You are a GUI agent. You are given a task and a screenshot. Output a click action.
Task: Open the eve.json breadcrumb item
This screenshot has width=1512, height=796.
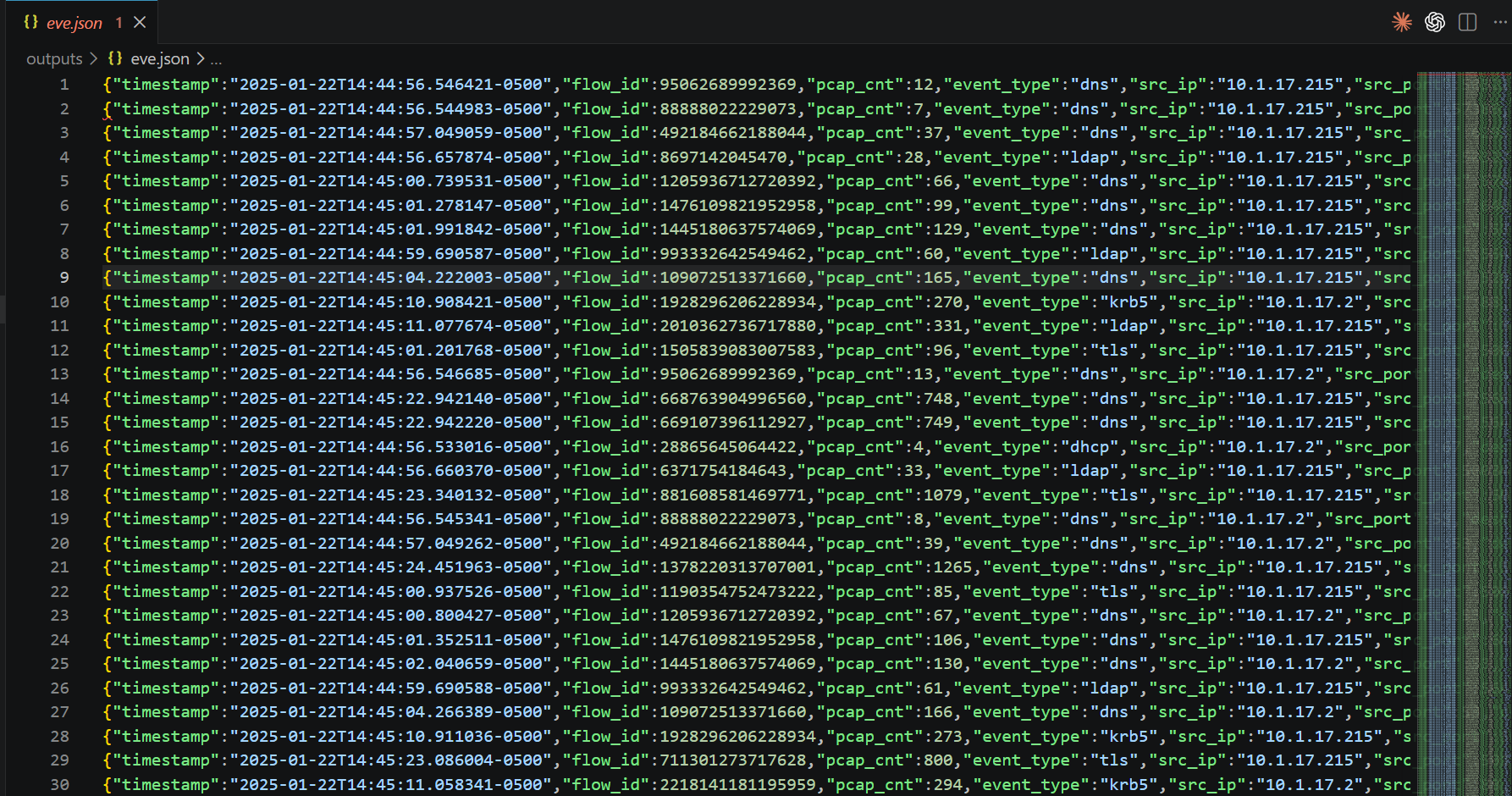tap(160, 58)
